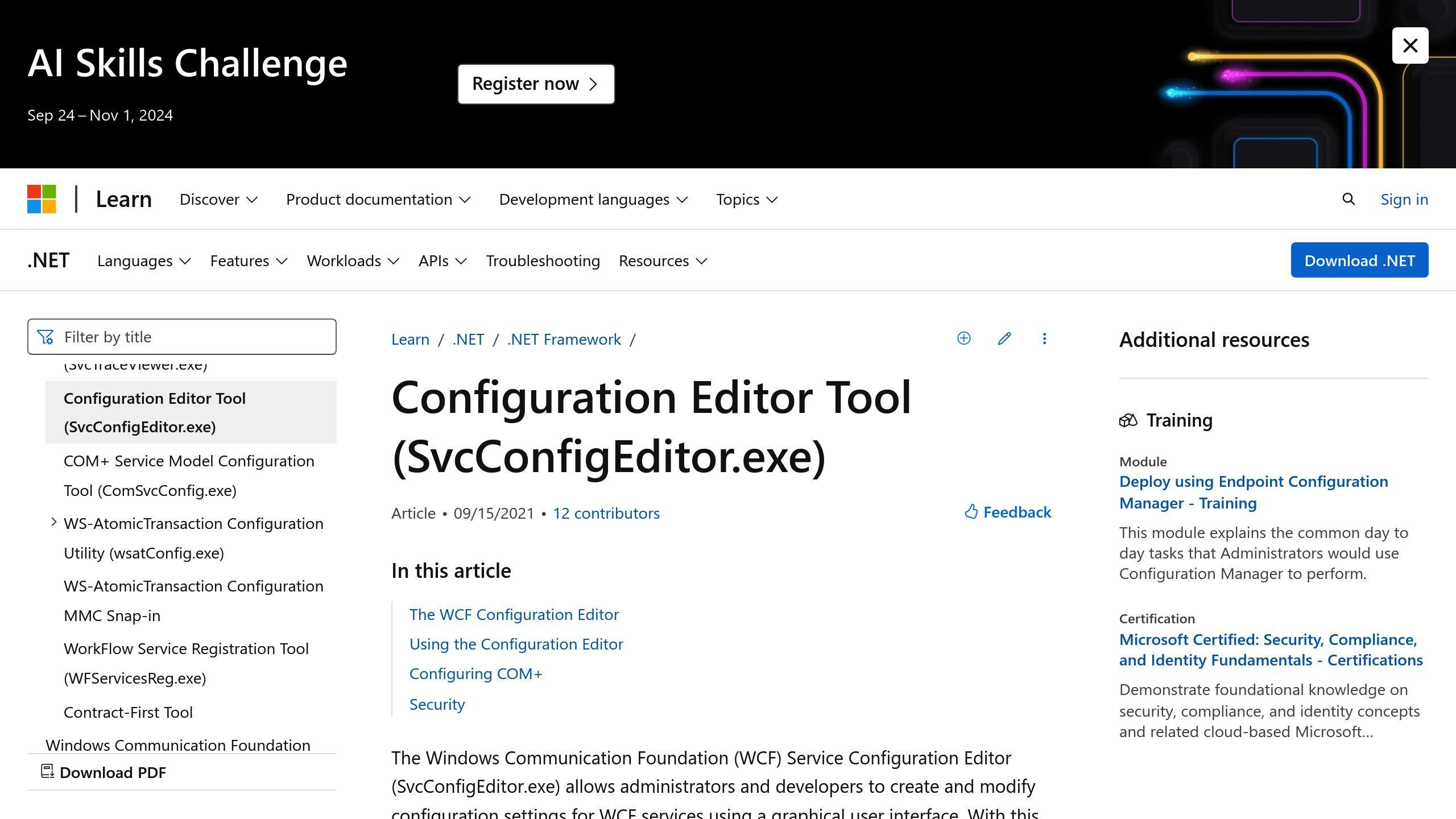The height and width of the screenshot is (819, 1456).
Task: Click the close banner X button
Action: point(1411,44)
